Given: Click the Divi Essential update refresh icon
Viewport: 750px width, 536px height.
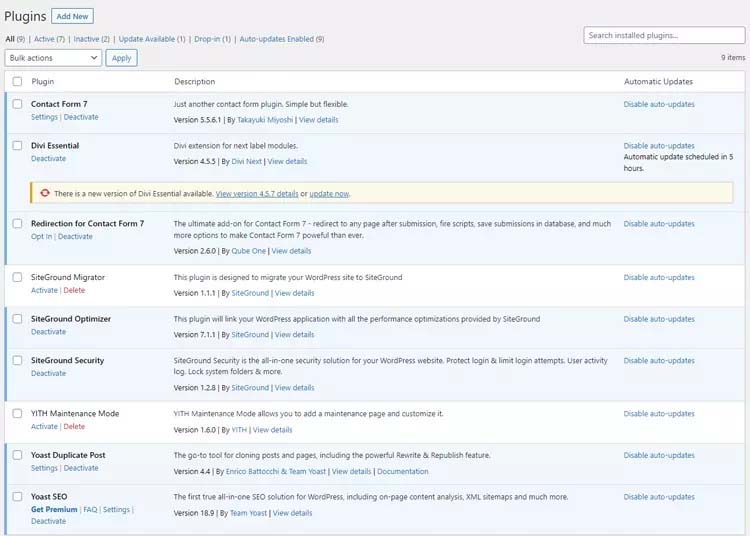Looking at the screenshot, I should click(45, 193).
